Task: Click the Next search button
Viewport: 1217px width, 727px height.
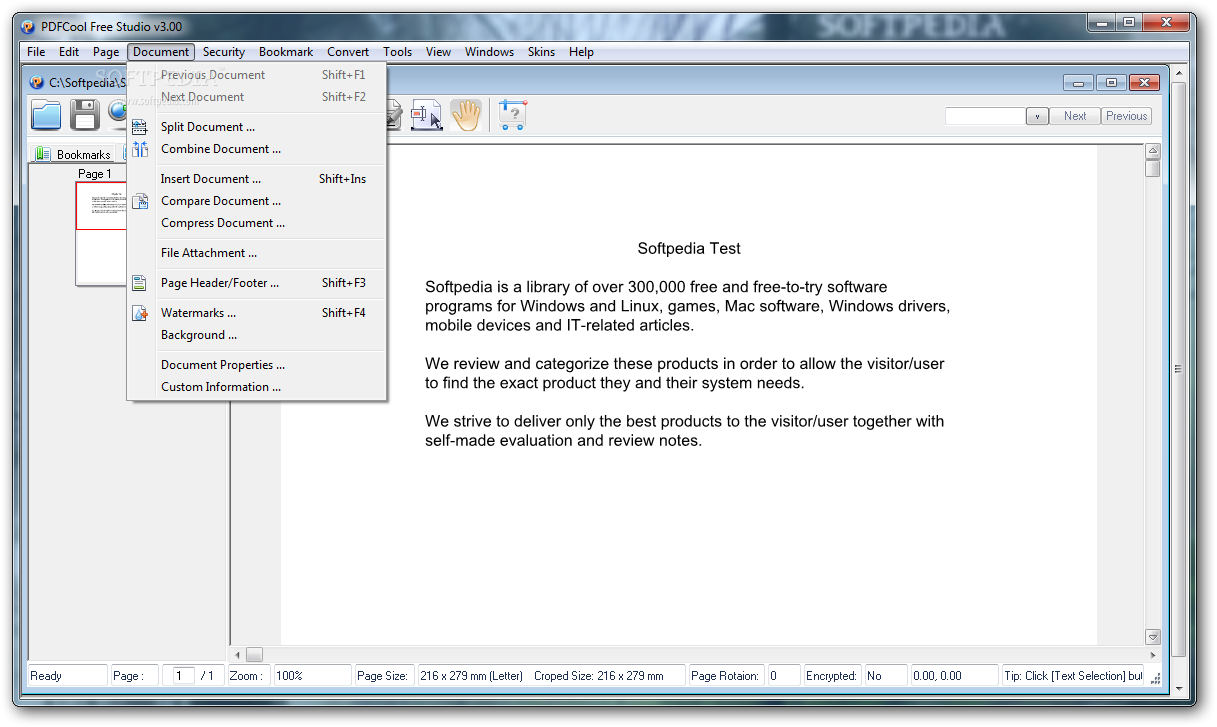Action: (1075, 116)
